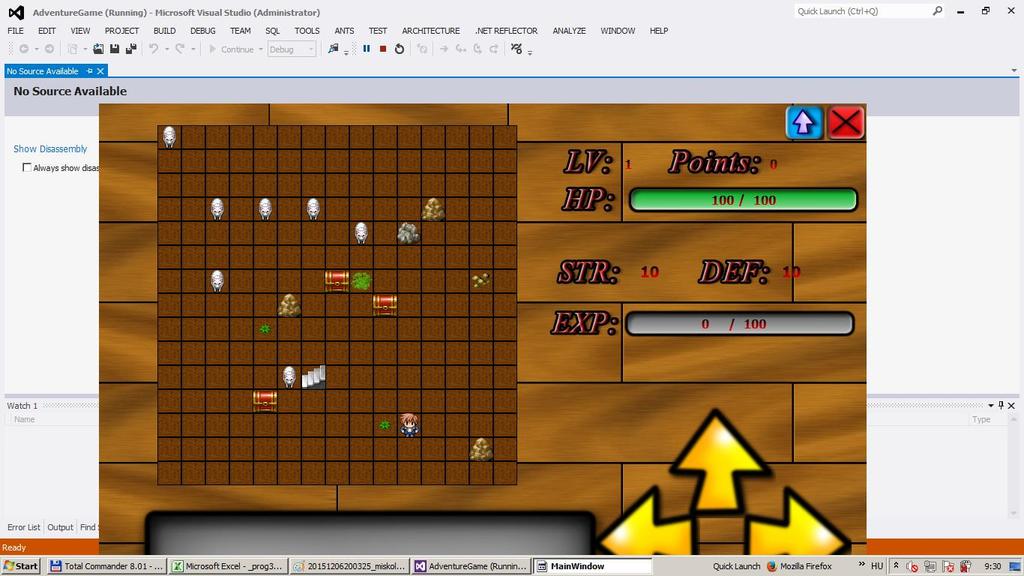Click the blue up-arrow button in the game
The width and height of the screenshot is (1024, 576).
[x=804, y=122]
